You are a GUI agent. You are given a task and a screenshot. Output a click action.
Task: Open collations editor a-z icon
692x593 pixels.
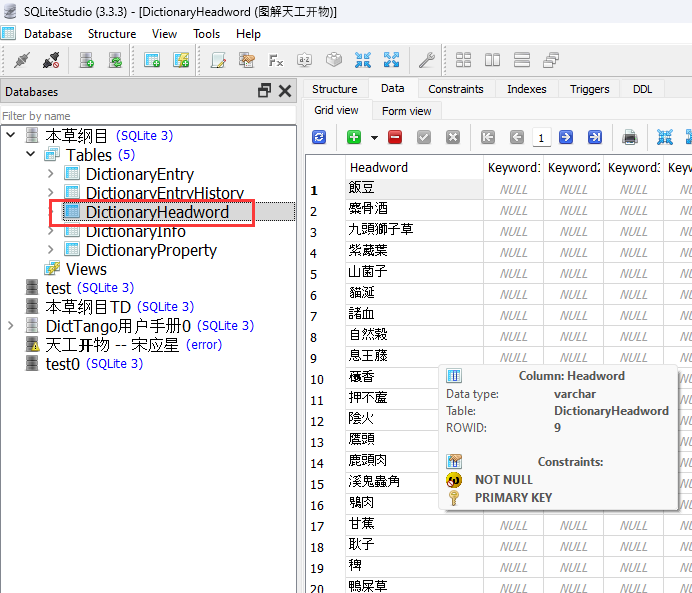tap(305, 60)
